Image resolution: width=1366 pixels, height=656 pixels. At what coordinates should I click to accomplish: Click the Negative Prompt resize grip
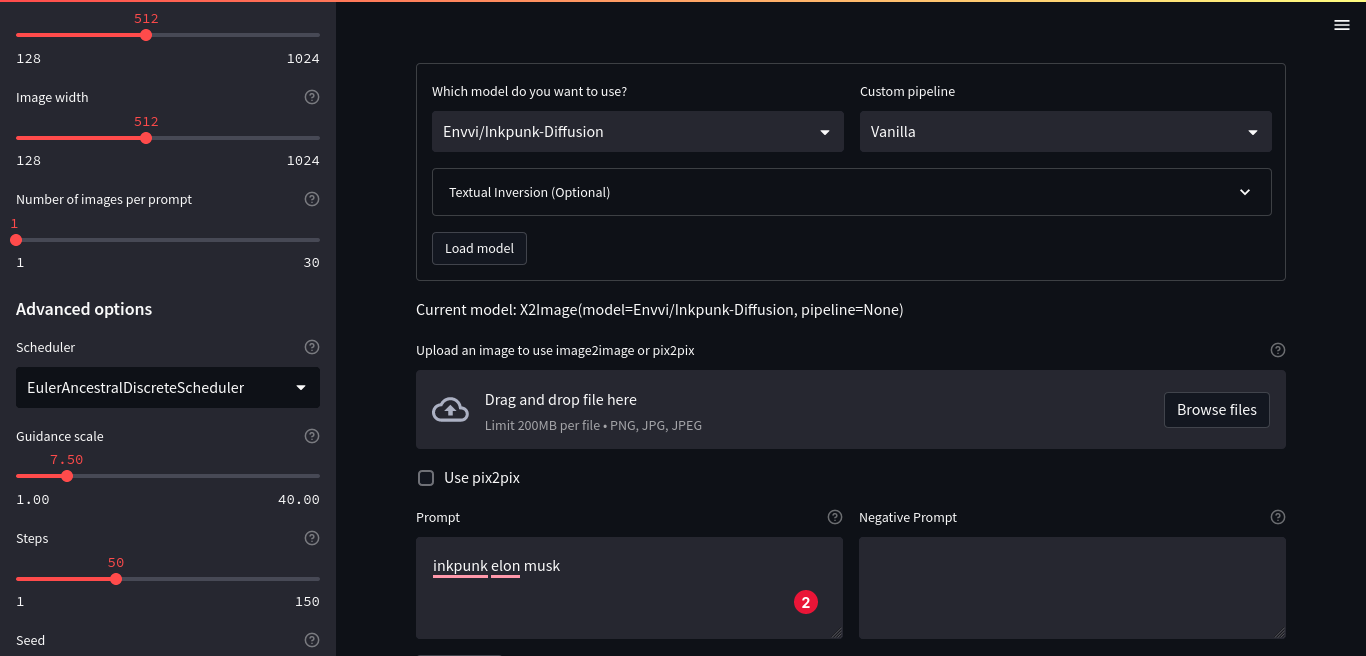(1279, 632)
